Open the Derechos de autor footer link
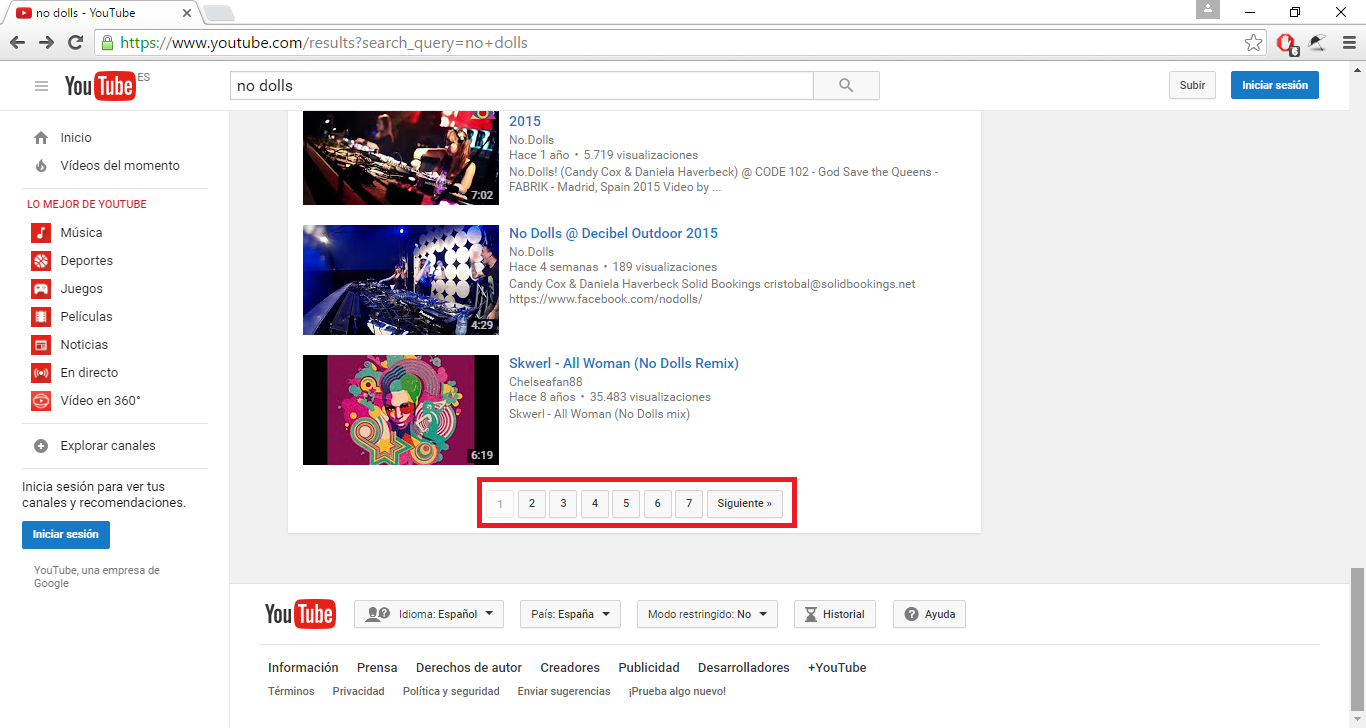 469,668
